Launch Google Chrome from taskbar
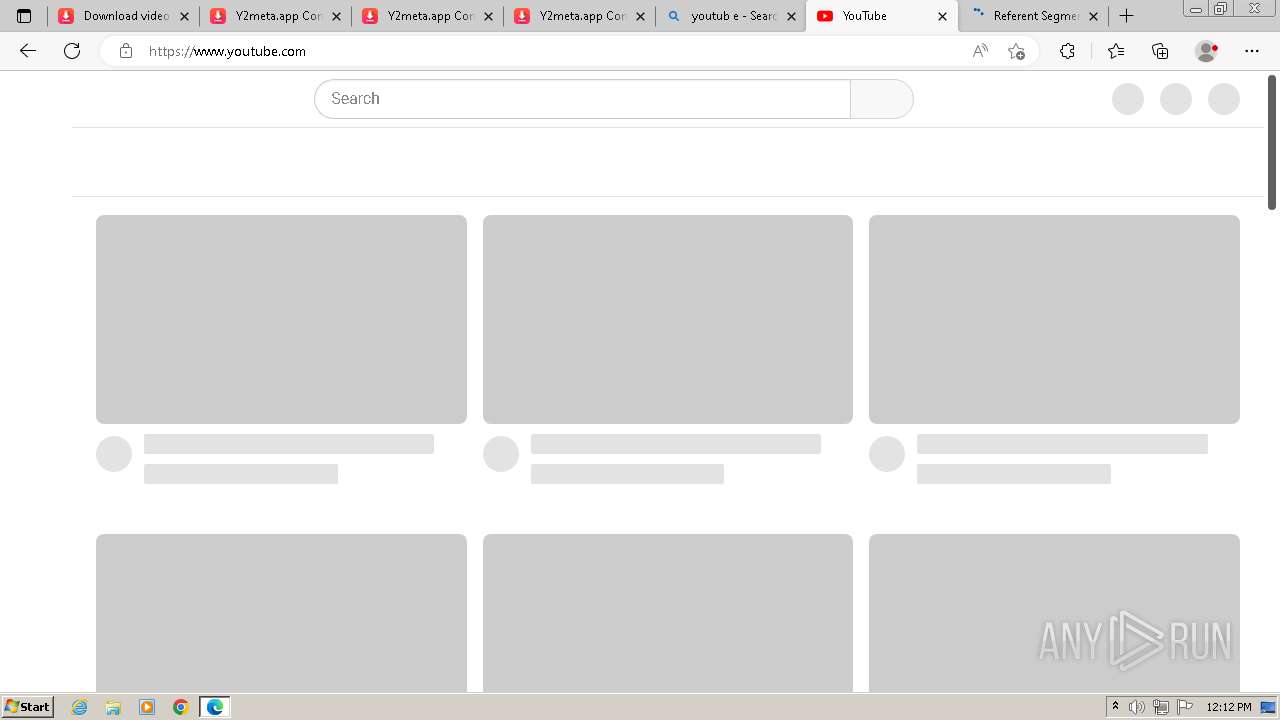This screenshot has width=1280, height=720. click(x=181, y=707)
